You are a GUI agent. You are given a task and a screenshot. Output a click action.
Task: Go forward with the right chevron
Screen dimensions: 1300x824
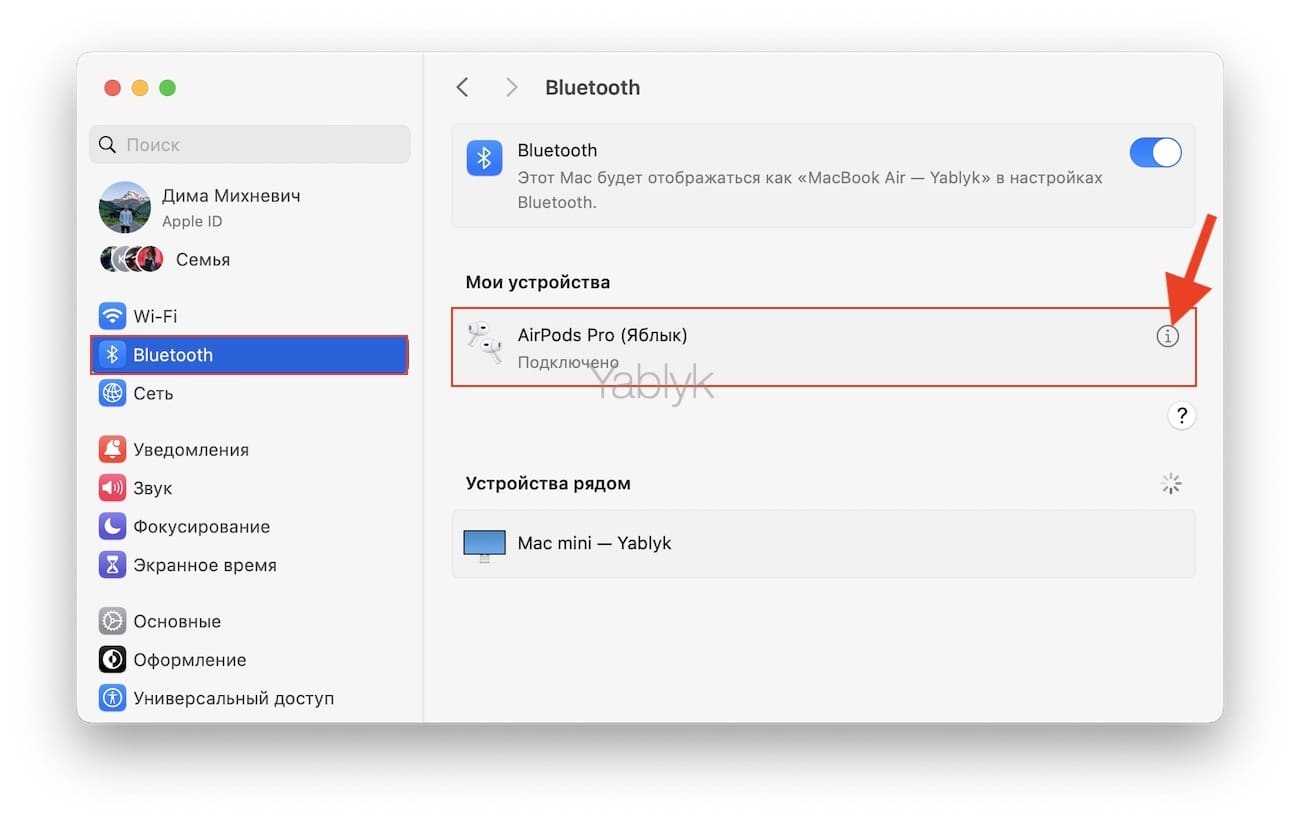click(x=511, y=88)
